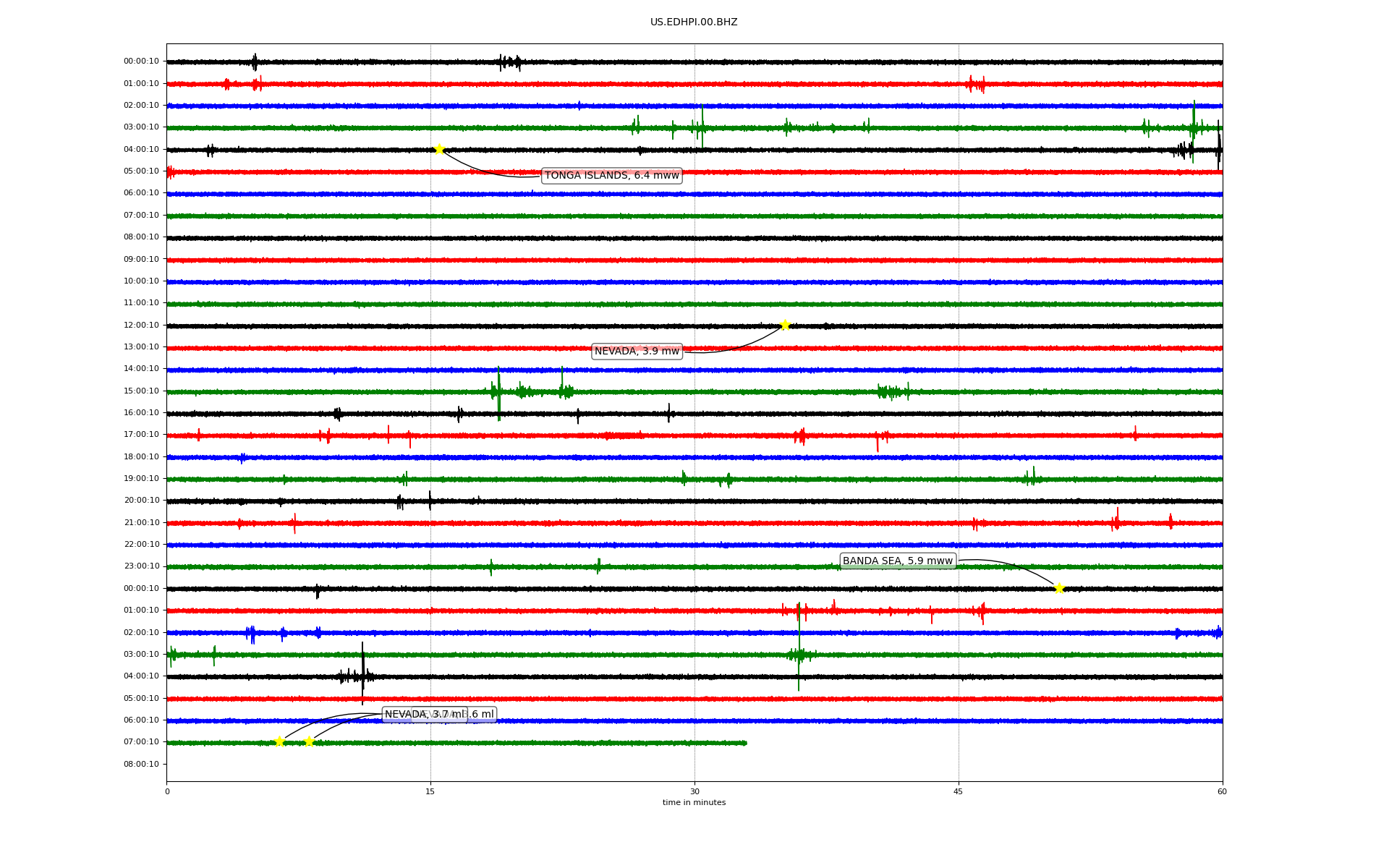Image resolution: width=1389 pixels, height=868 pixels.
Task: Click the x-axis tick label 60
Action: [x=1222, y=792]
